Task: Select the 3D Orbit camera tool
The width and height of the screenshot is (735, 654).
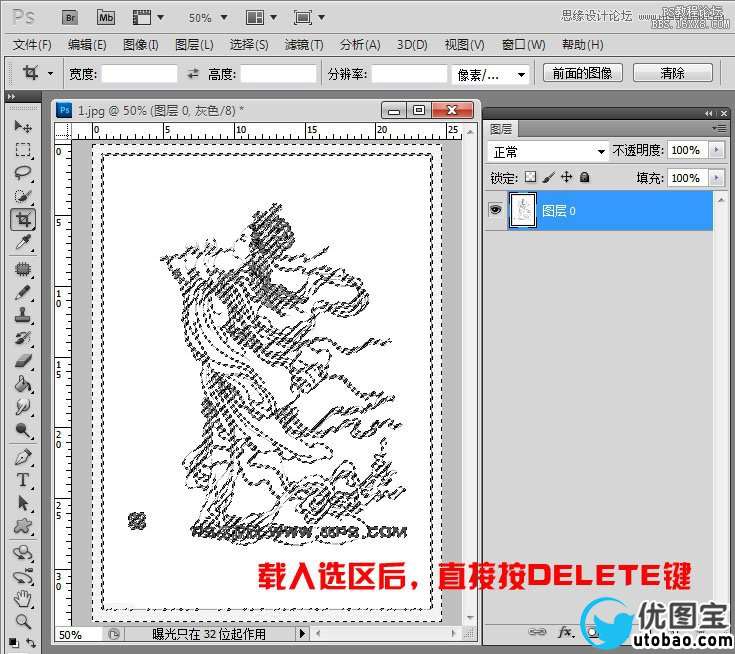Action: 22,576
